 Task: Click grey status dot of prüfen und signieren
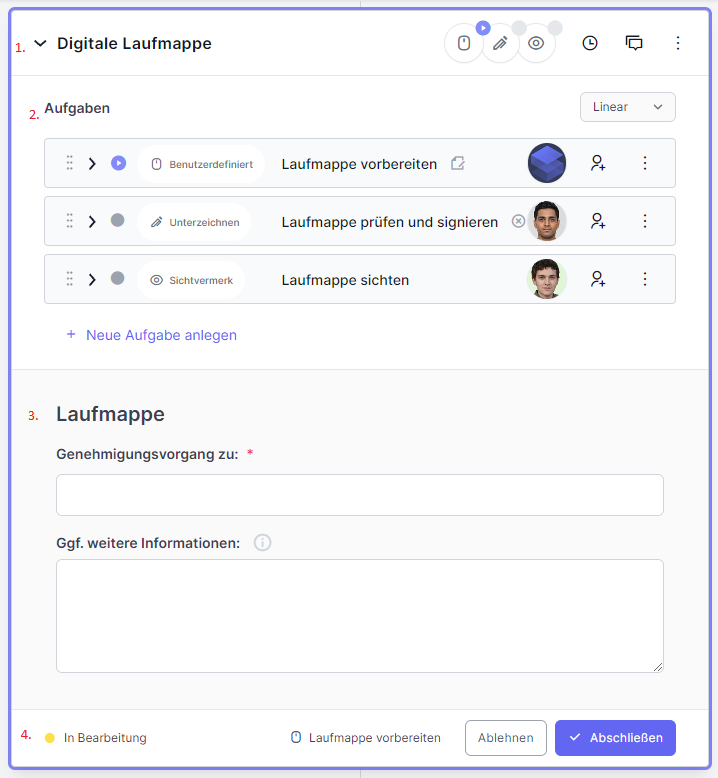tap(118, 220)
